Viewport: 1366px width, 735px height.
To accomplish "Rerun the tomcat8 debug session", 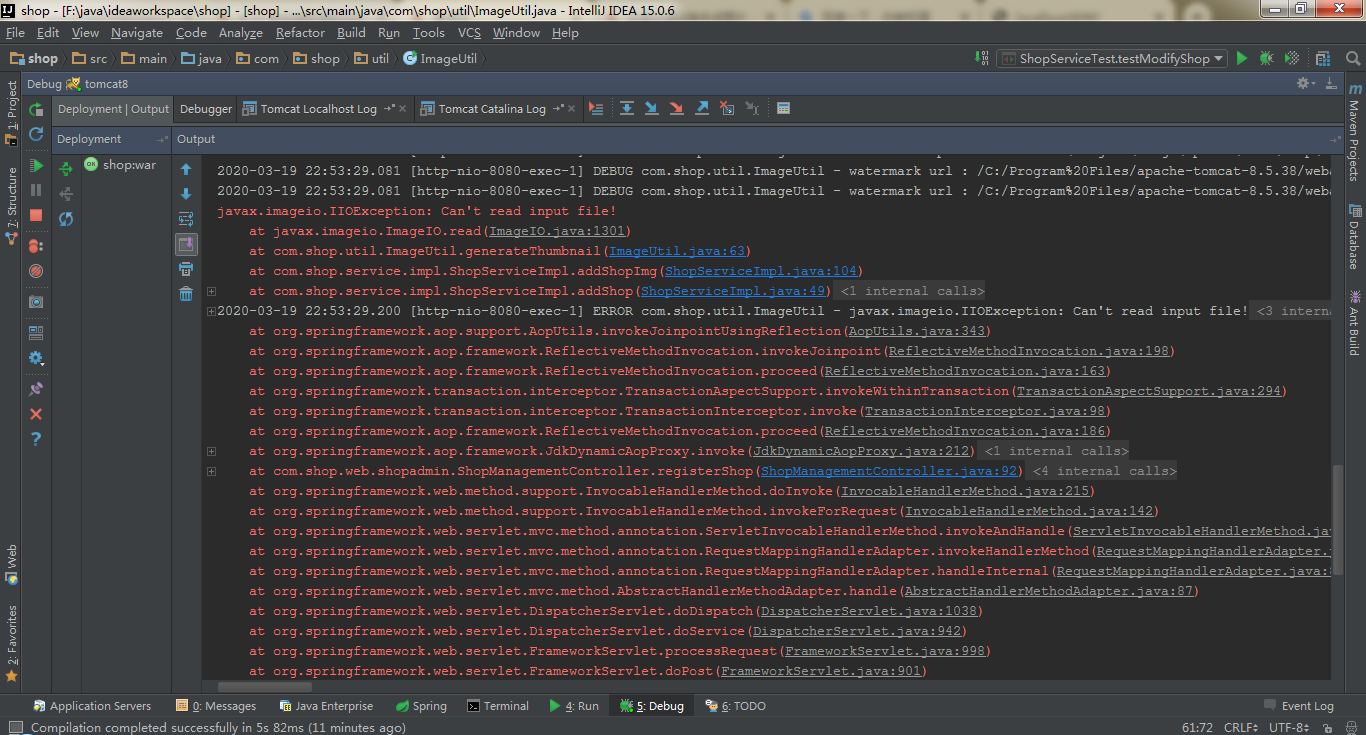I will 36,110.
